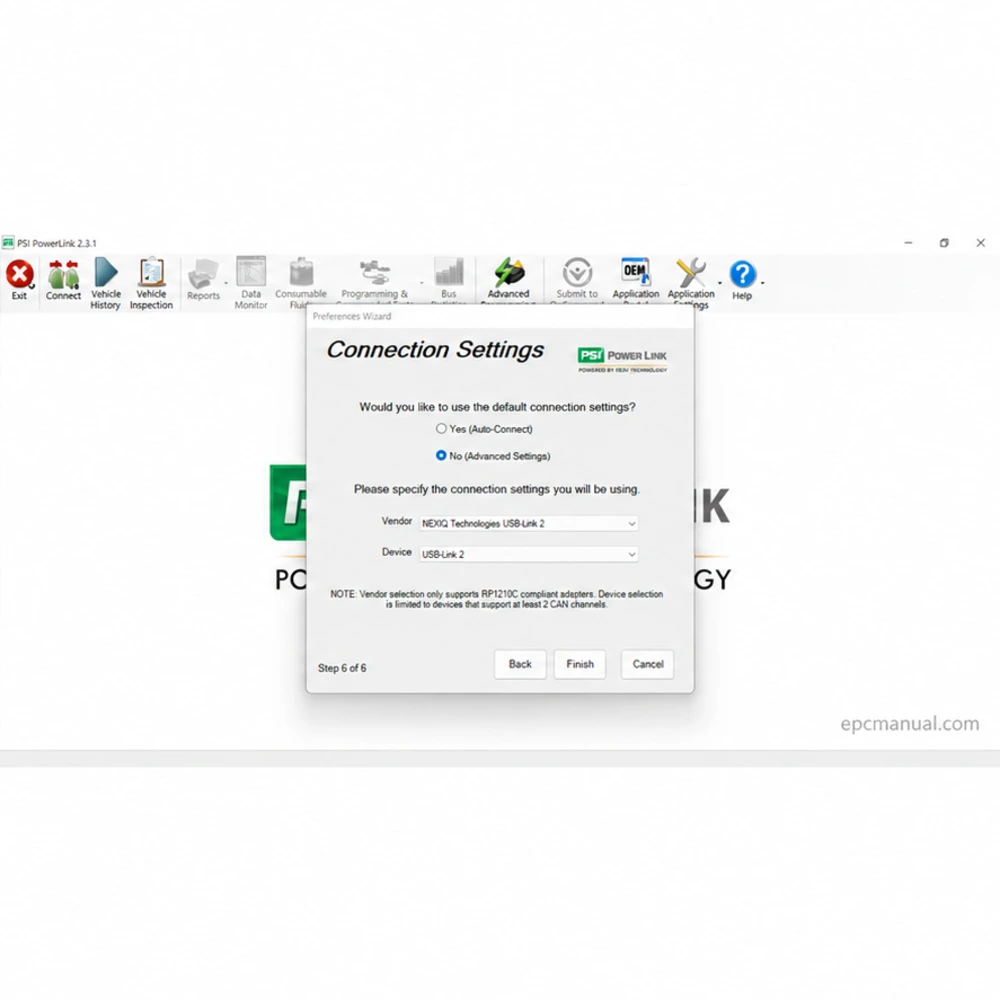Click the 'Preferences Wizard' dialog title
This screenshot has width=1000, height=1000.
(x=351, y=316)
